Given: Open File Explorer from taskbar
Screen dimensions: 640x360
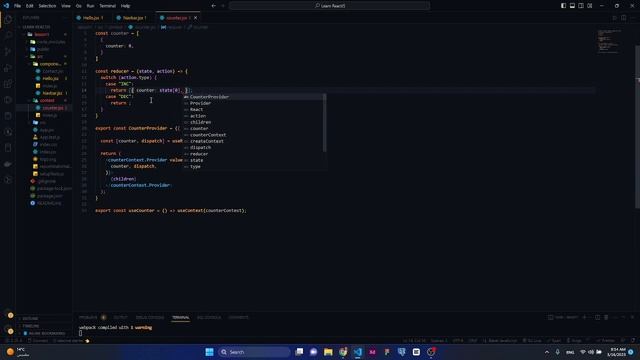Looking at the screenshot, I should pyautogui.click(x=328, y=352).
